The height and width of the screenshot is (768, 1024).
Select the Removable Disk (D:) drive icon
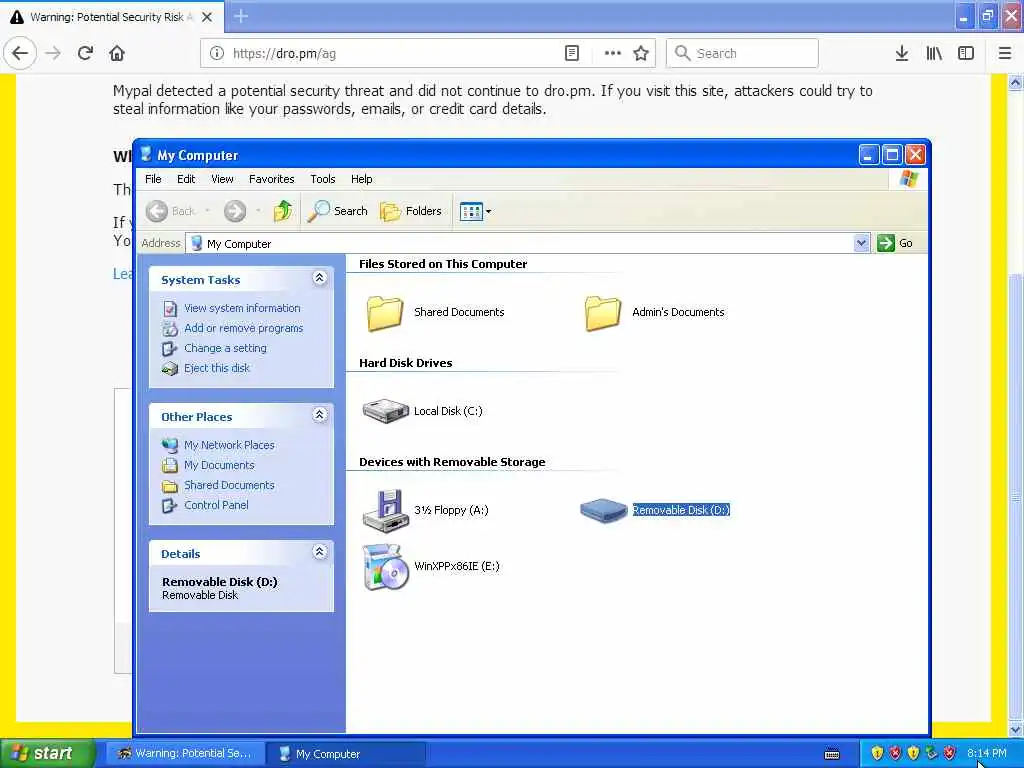pos(603,510)
